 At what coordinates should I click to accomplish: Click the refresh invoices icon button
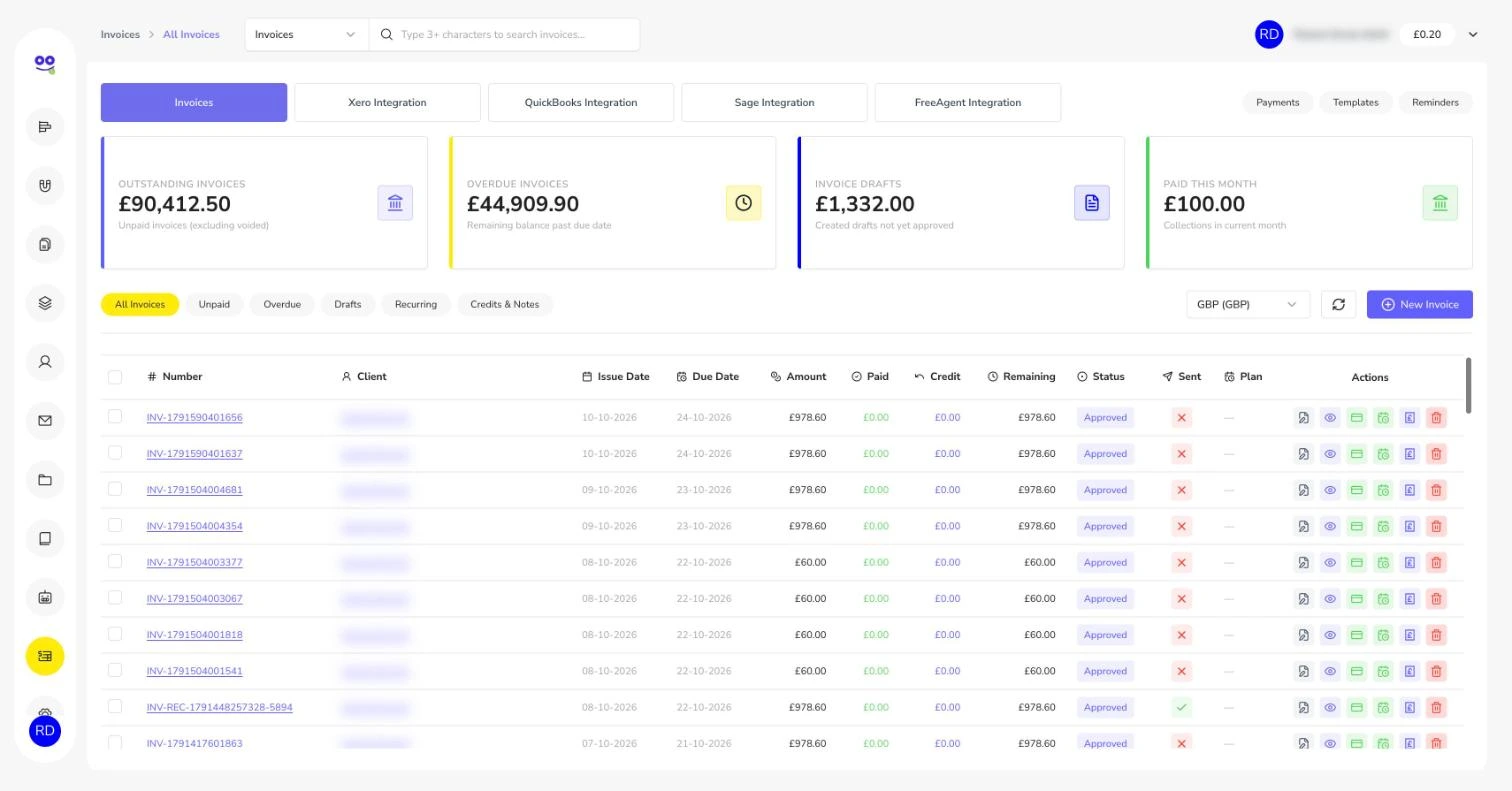(x=1339, y=305)
